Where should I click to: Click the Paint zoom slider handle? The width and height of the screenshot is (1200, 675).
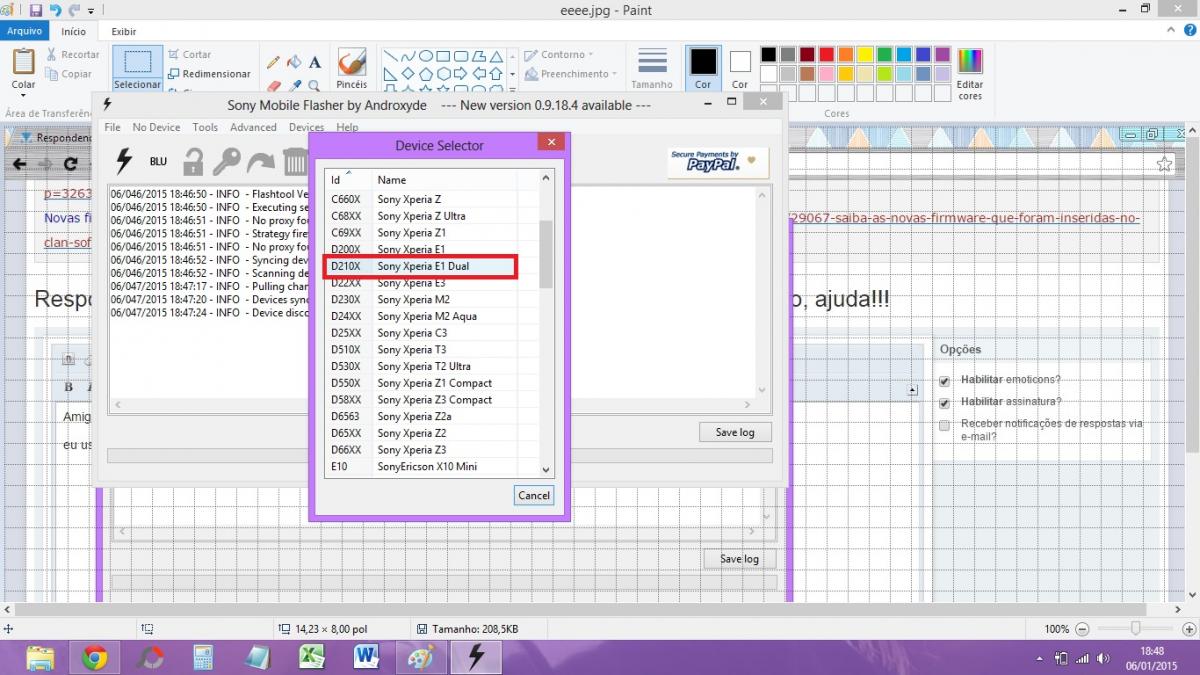[x=1136, y=628]
